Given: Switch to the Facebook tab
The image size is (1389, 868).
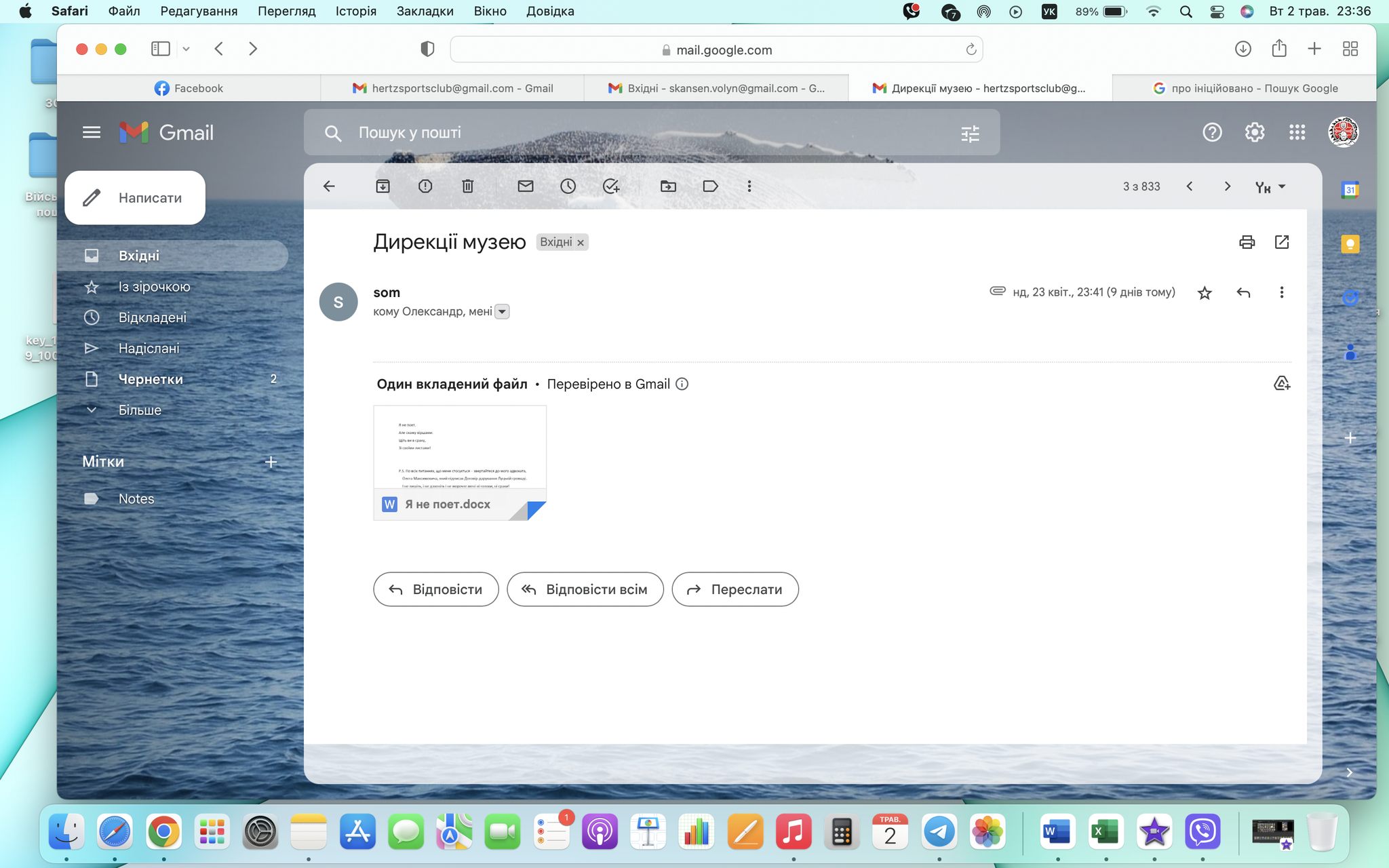Looking at the screenshot, I should 189,88.
